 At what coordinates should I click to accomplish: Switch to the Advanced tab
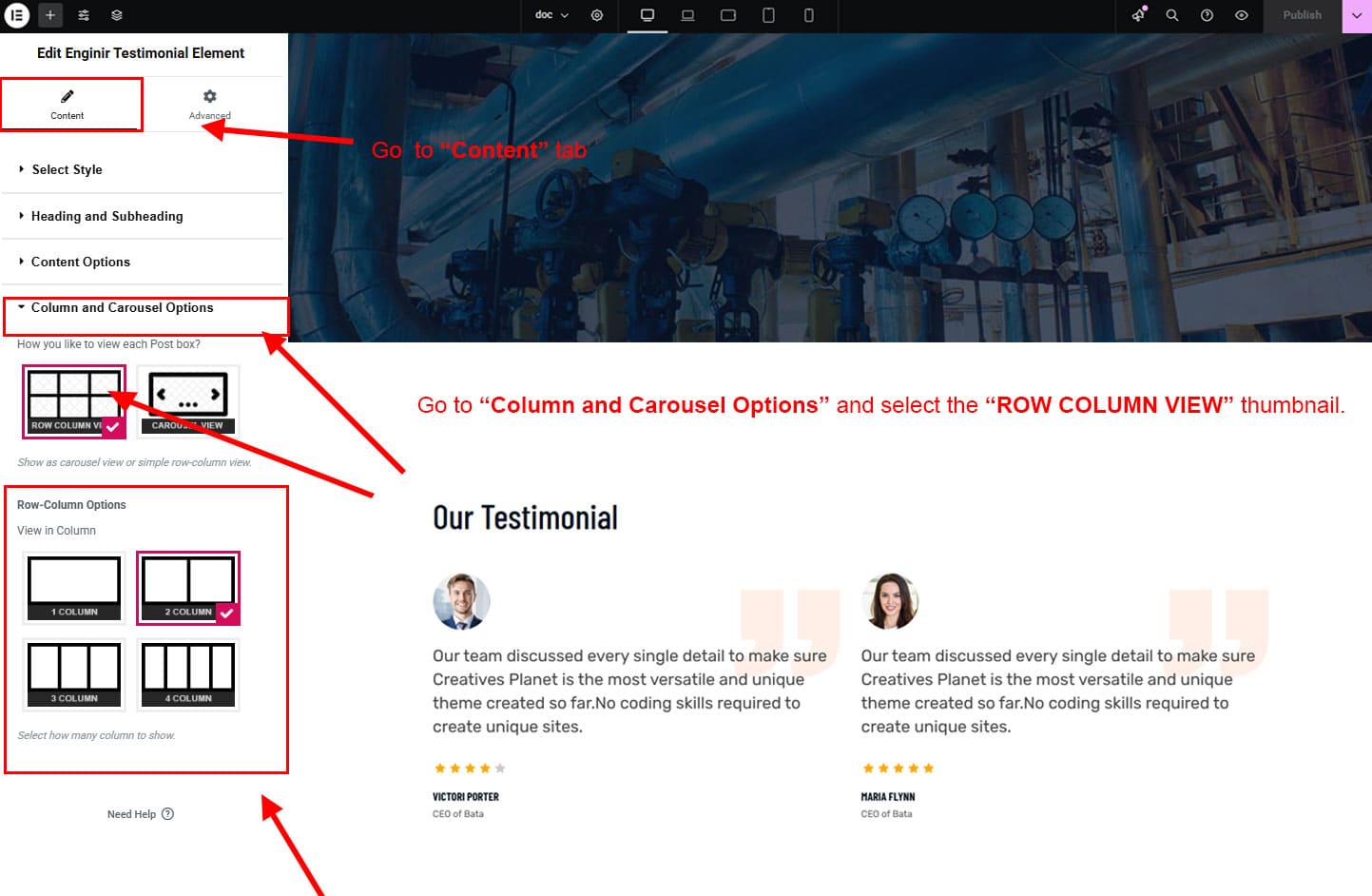coord(209,104)
